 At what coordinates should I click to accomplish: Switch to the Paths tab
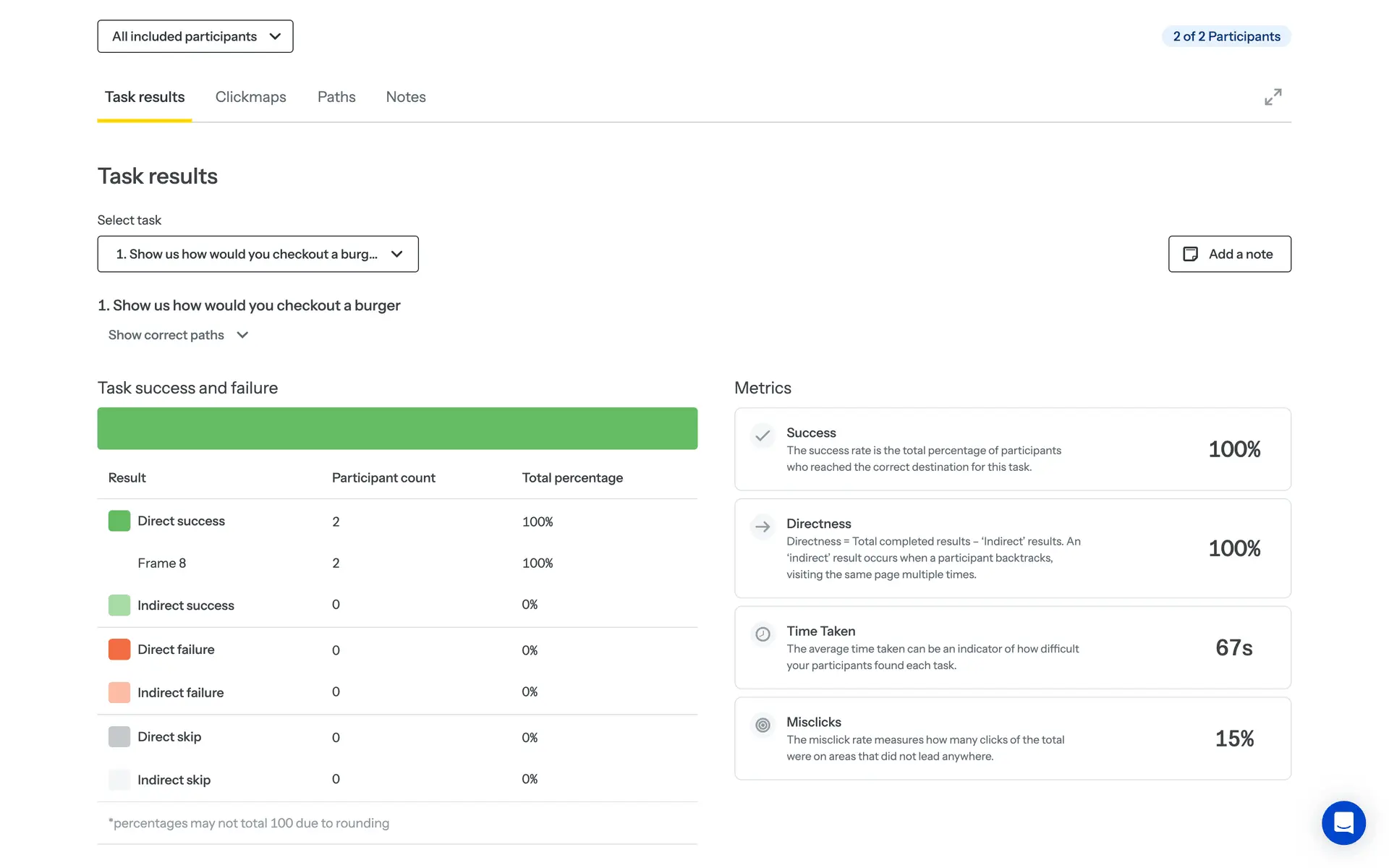coord(336,97)
